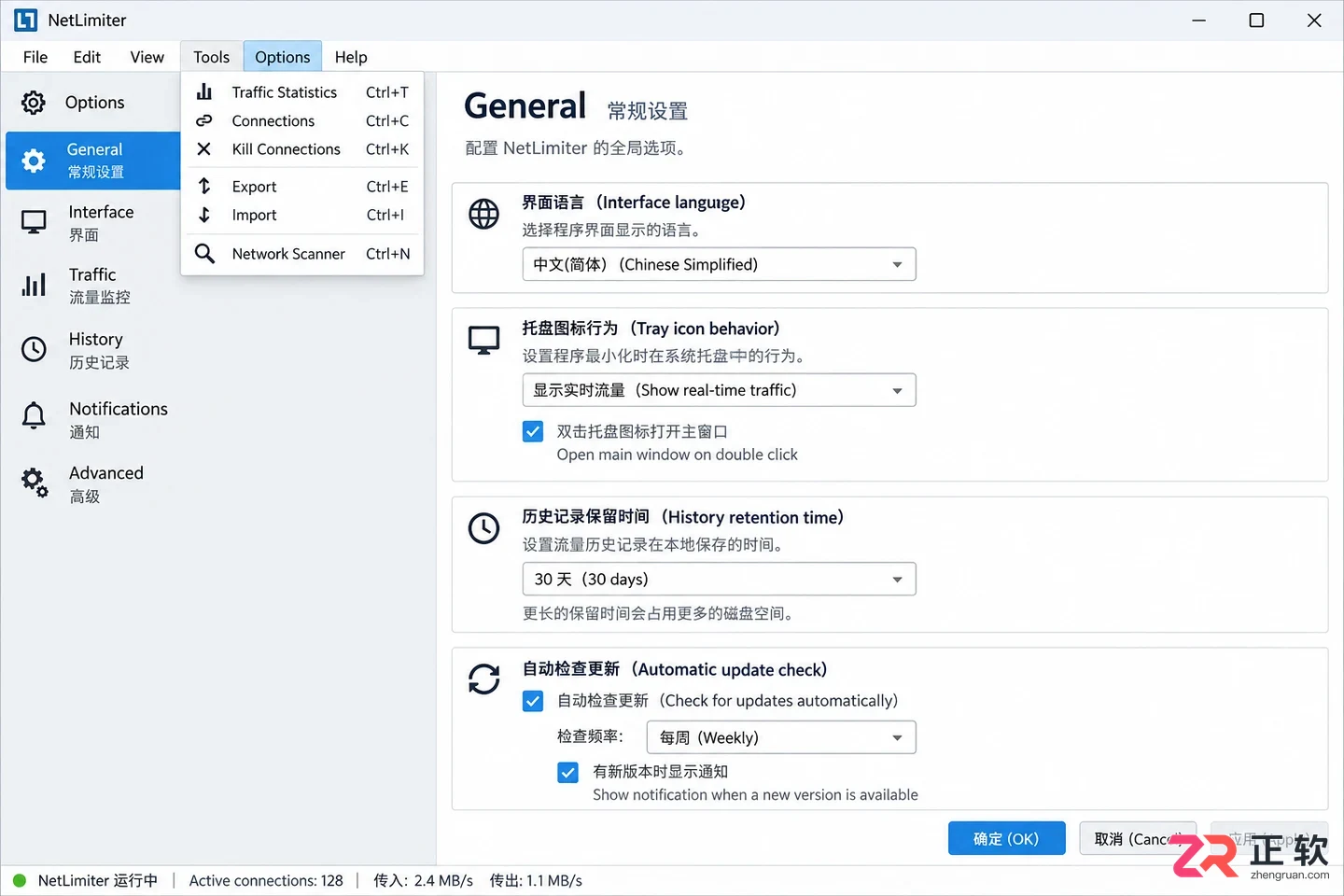Click 传入: 2.4 MB/s status entry
Image resolution: width=1344 pixels, height=896 pixels.
pos(423,880)
